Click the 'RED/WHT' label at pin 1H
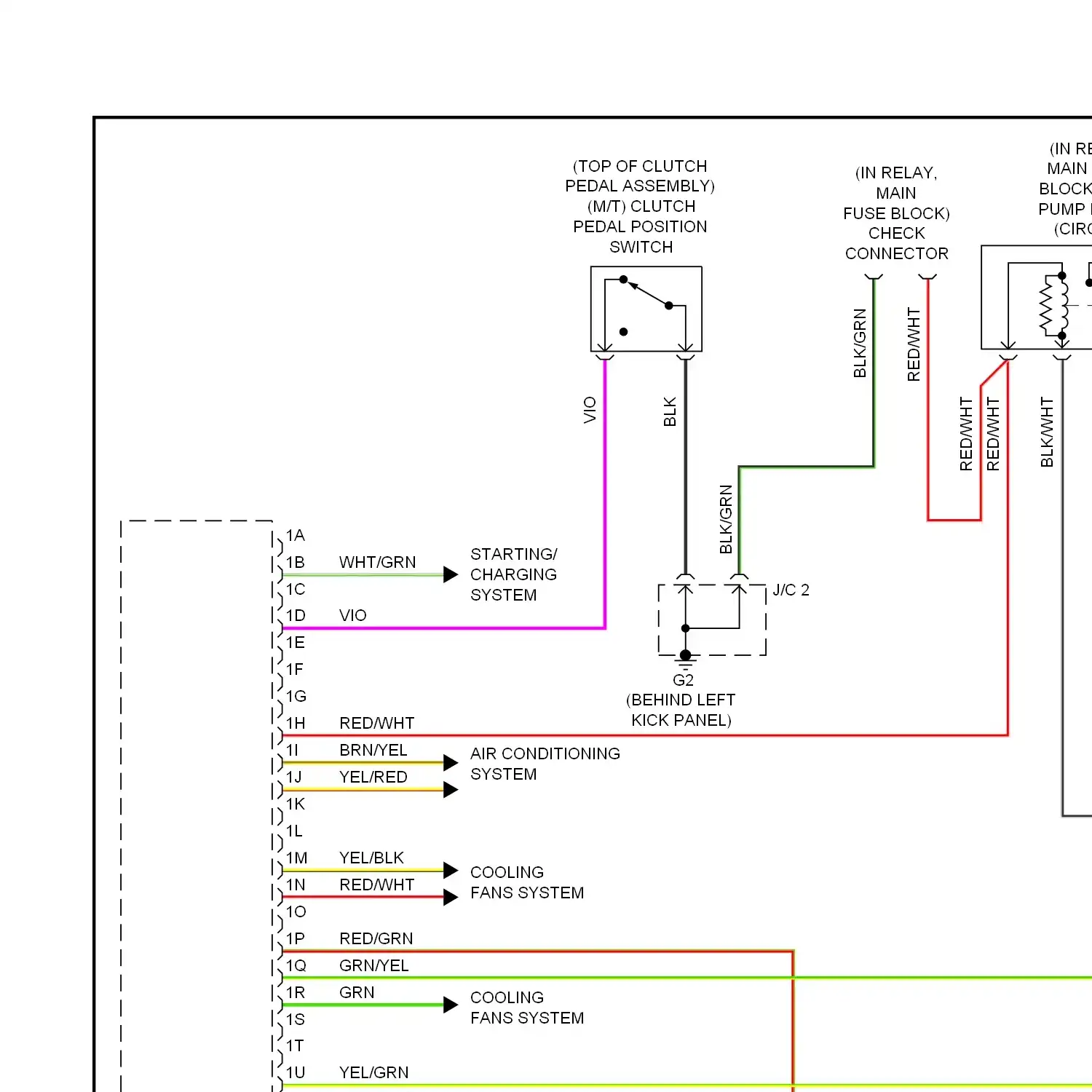The image size is (1092, 1092). click(376, 723)
